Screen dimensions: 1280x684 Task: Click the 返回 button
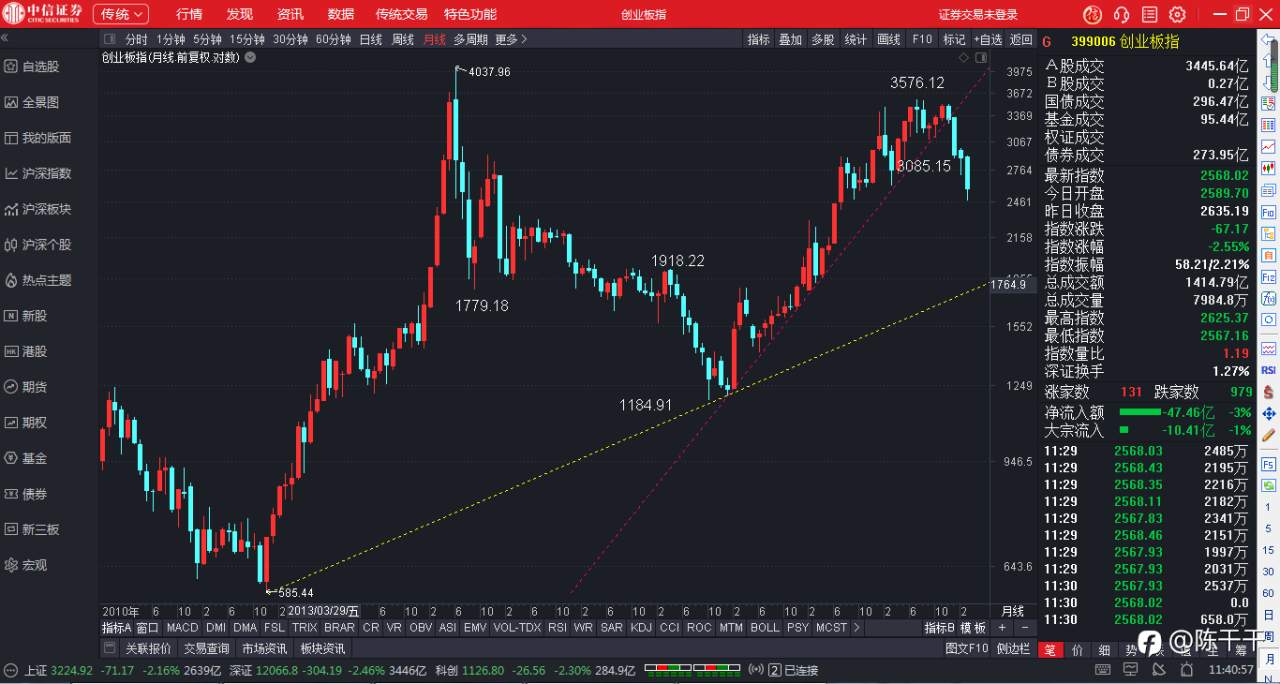[x=1021, y=40]
